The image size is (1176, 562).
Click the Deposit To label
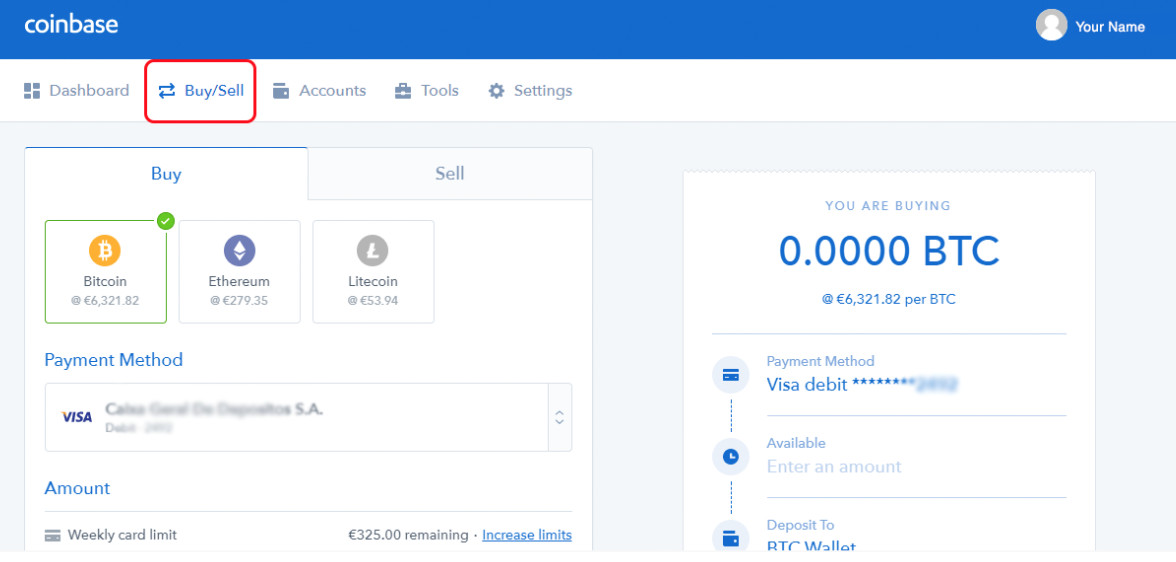coord(800,524)
